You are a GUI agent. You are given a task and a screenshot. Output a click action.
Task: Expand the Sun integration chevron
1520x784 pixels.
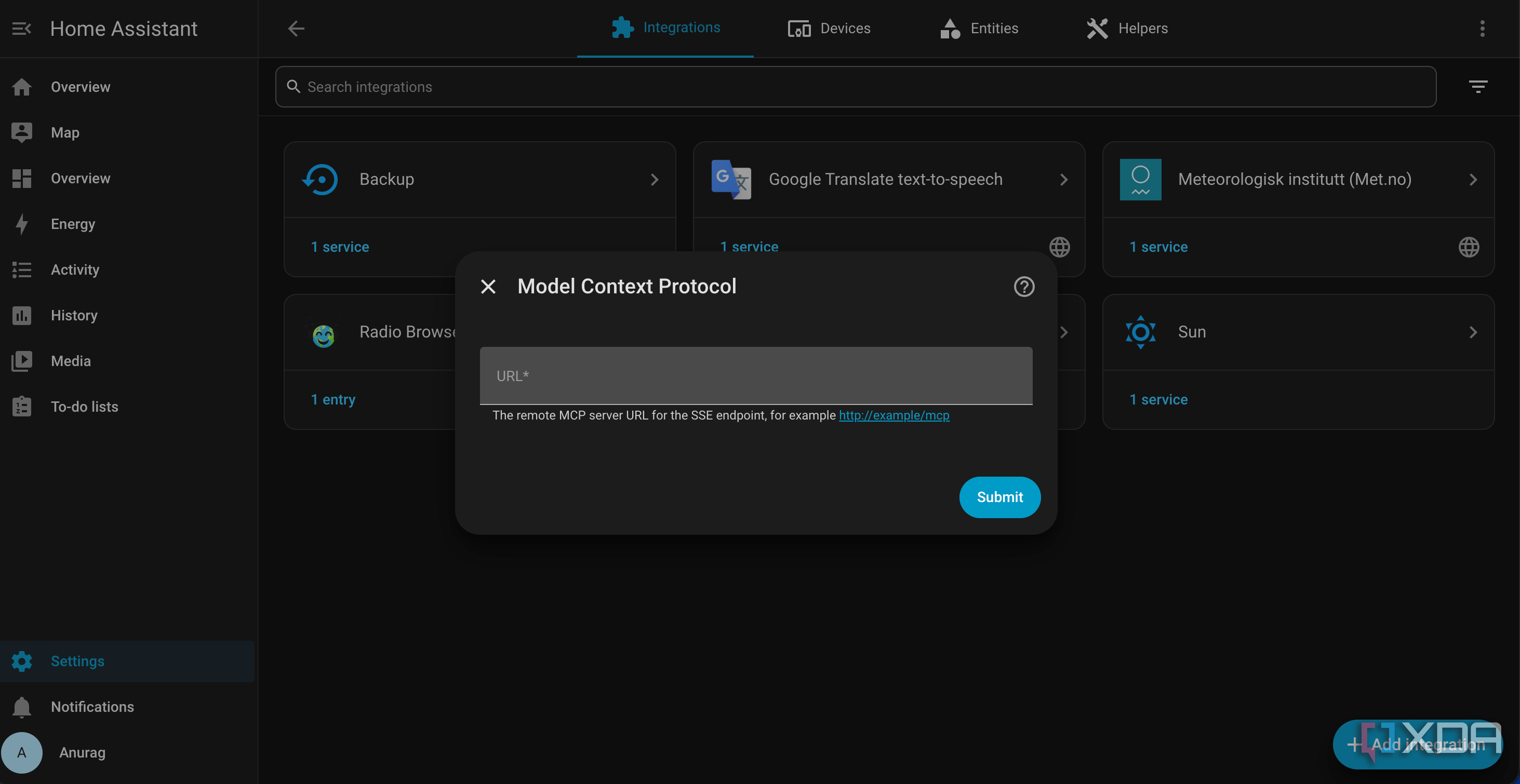[1473, 332]
